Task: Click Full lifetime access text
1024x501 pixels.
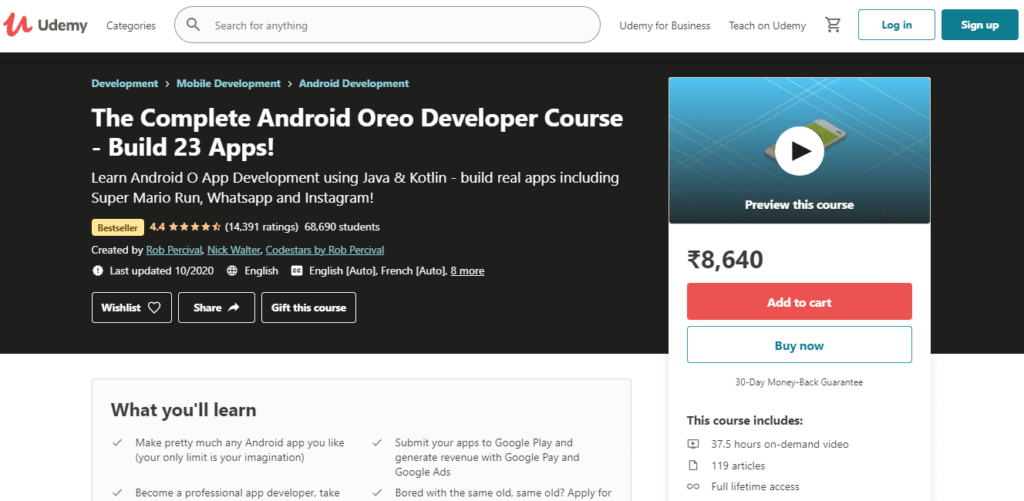Action: (755, 487)
